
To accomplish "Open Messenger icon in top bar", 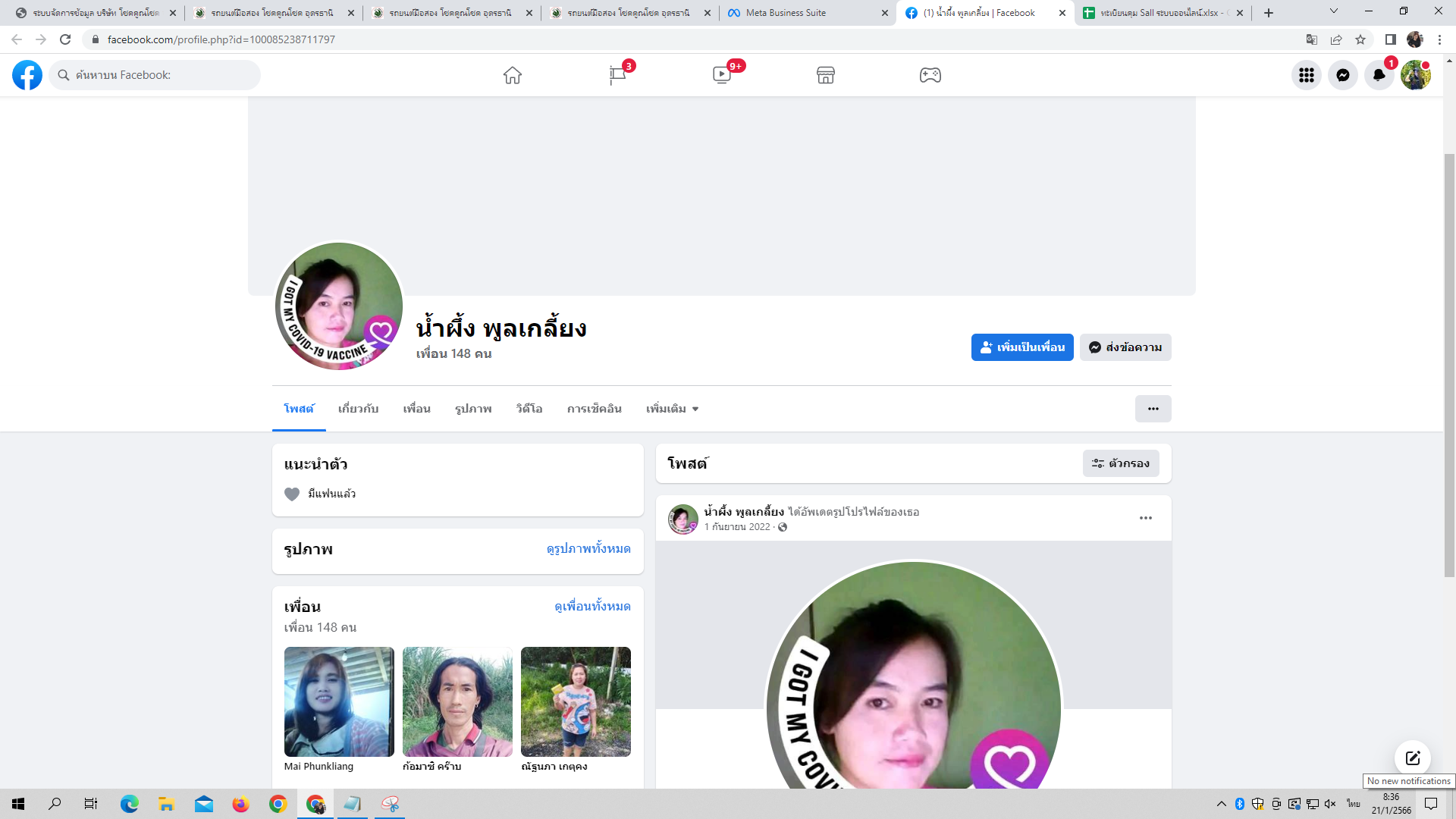I will pos(1342,75).
